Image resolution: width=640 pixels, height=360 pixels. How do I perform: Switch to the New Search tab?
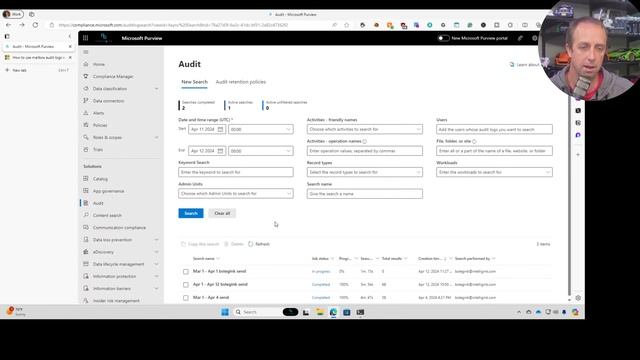(x=194, y=82)
